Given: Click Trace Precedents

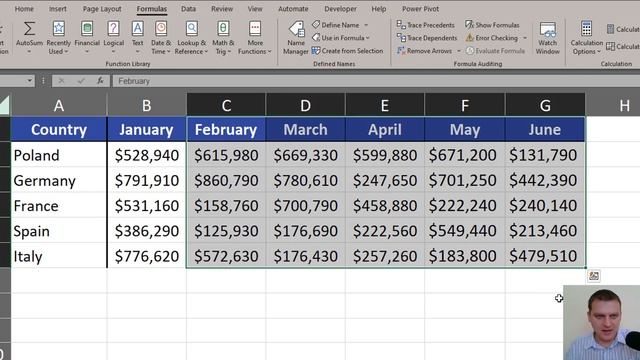Looking at the screenshot, I should 425,25.
